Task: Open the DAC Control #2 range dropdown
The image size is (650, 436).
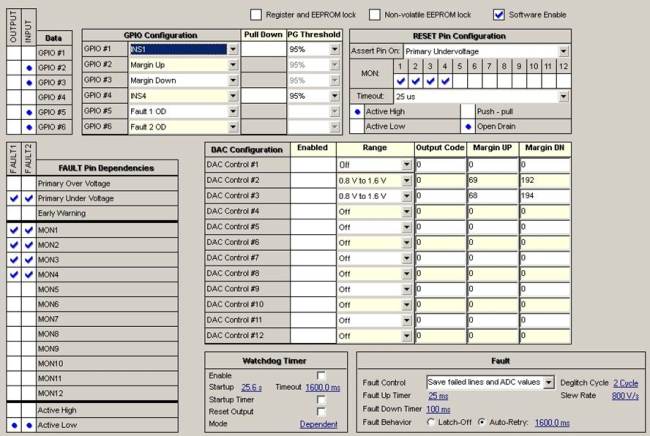Action: click(406, 180)
